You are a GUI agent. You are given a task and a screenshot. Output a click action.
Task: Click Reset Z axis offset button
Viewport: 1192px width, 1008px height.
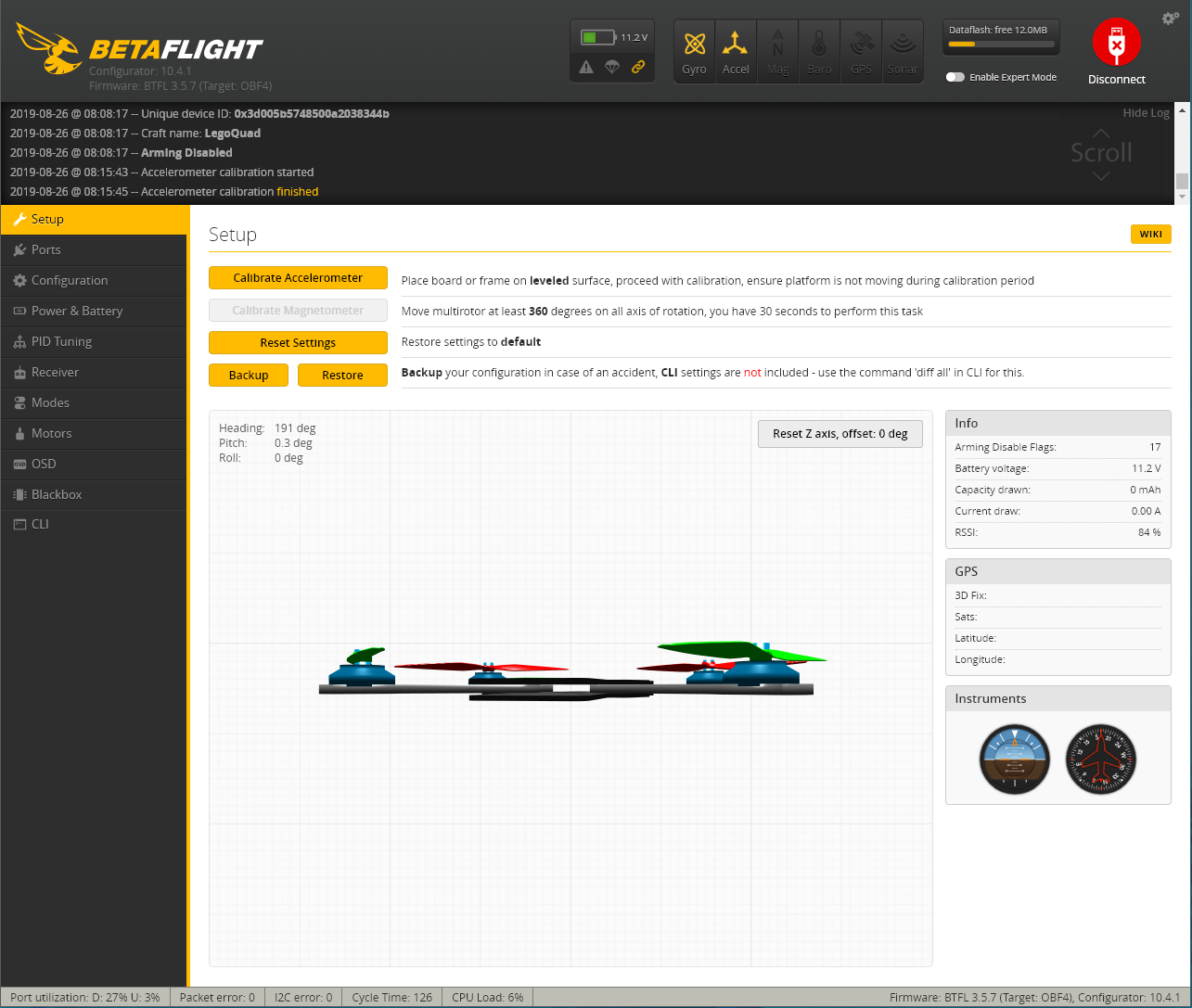click(840, 434)
